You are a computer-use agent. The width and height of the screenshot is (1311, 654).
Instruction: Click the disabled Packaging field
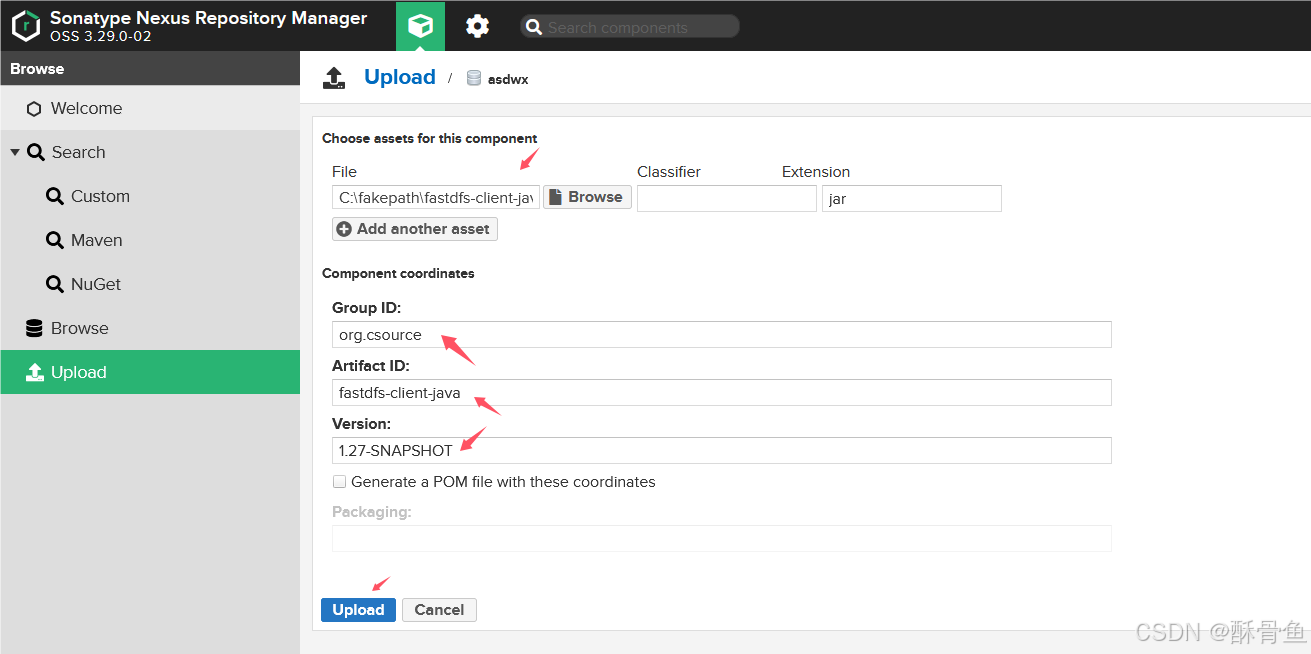point(722,538)
